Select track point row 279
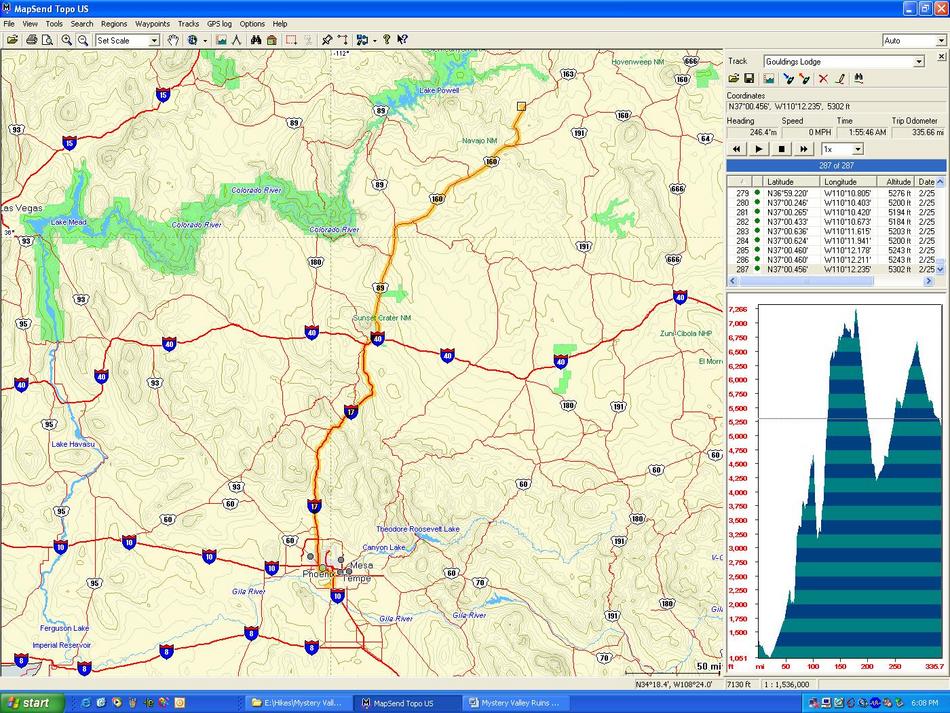 [831, 193]
